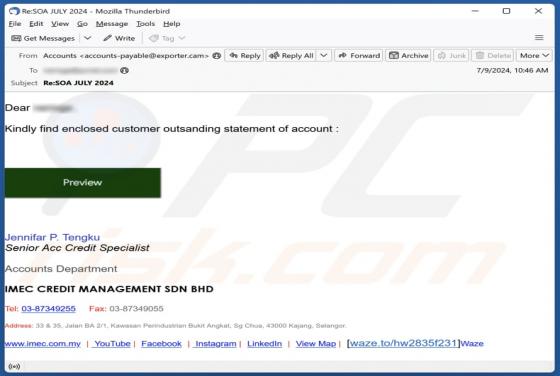Click Reply All button
Screen dimensions: 560x376
point(291,56)
